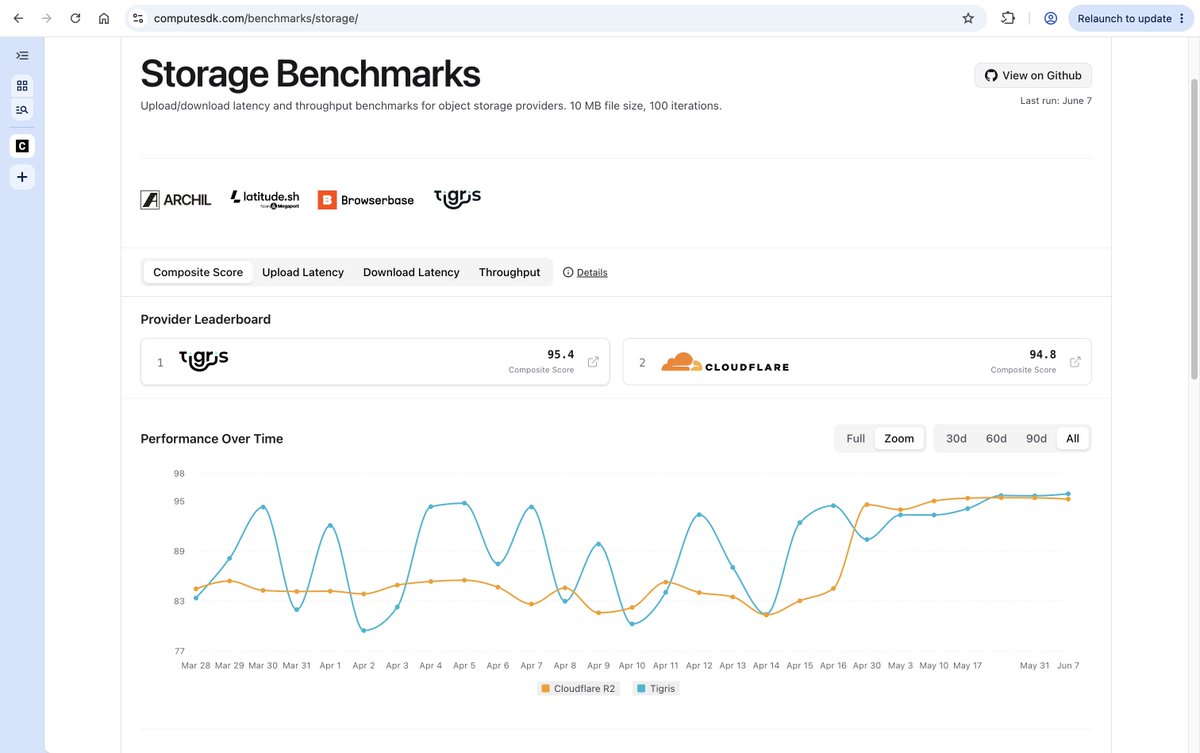View site information in address bar
The image size is (1200, 753).
click(138, 18)
